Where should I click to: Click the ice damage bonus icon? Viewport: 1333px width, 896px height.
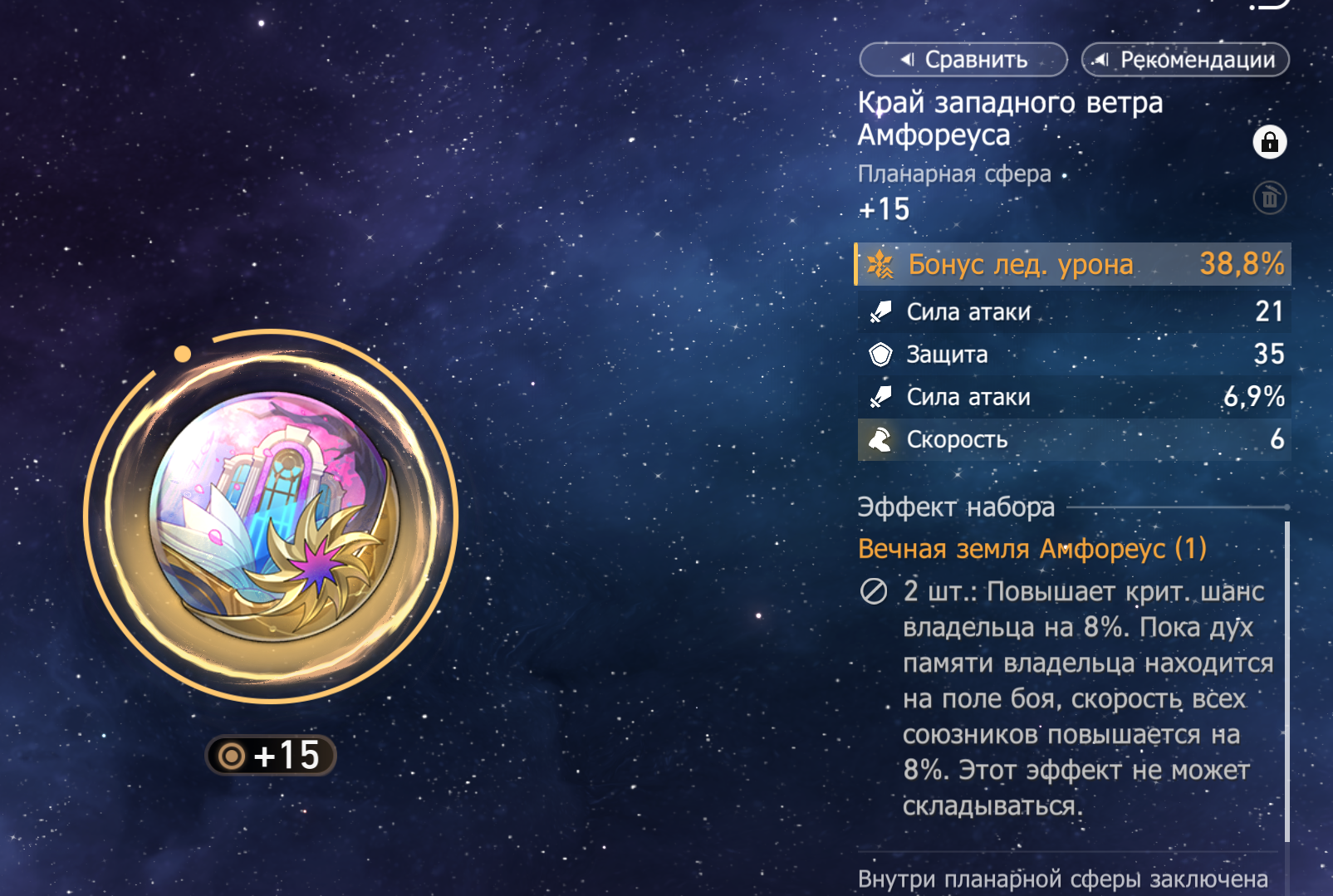coord(880,265)
